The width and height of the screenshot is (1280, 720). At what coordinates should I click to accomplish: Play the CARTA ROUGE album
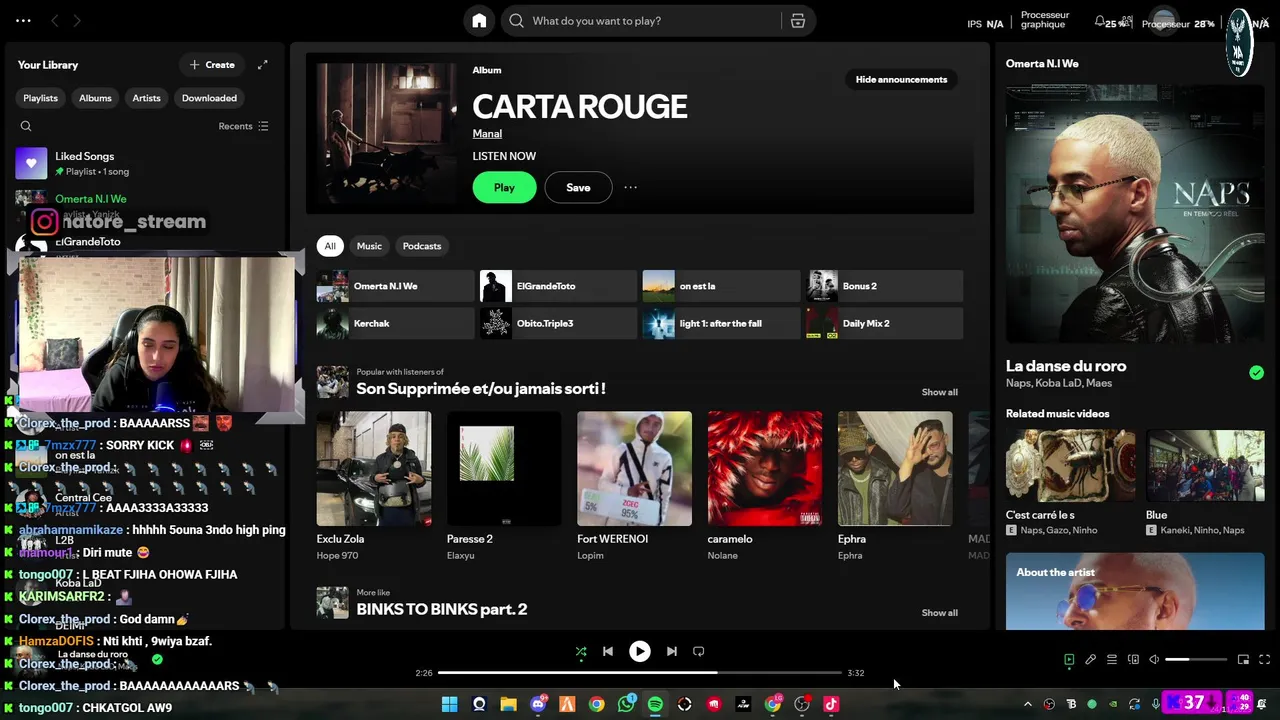tap(504, 187)
